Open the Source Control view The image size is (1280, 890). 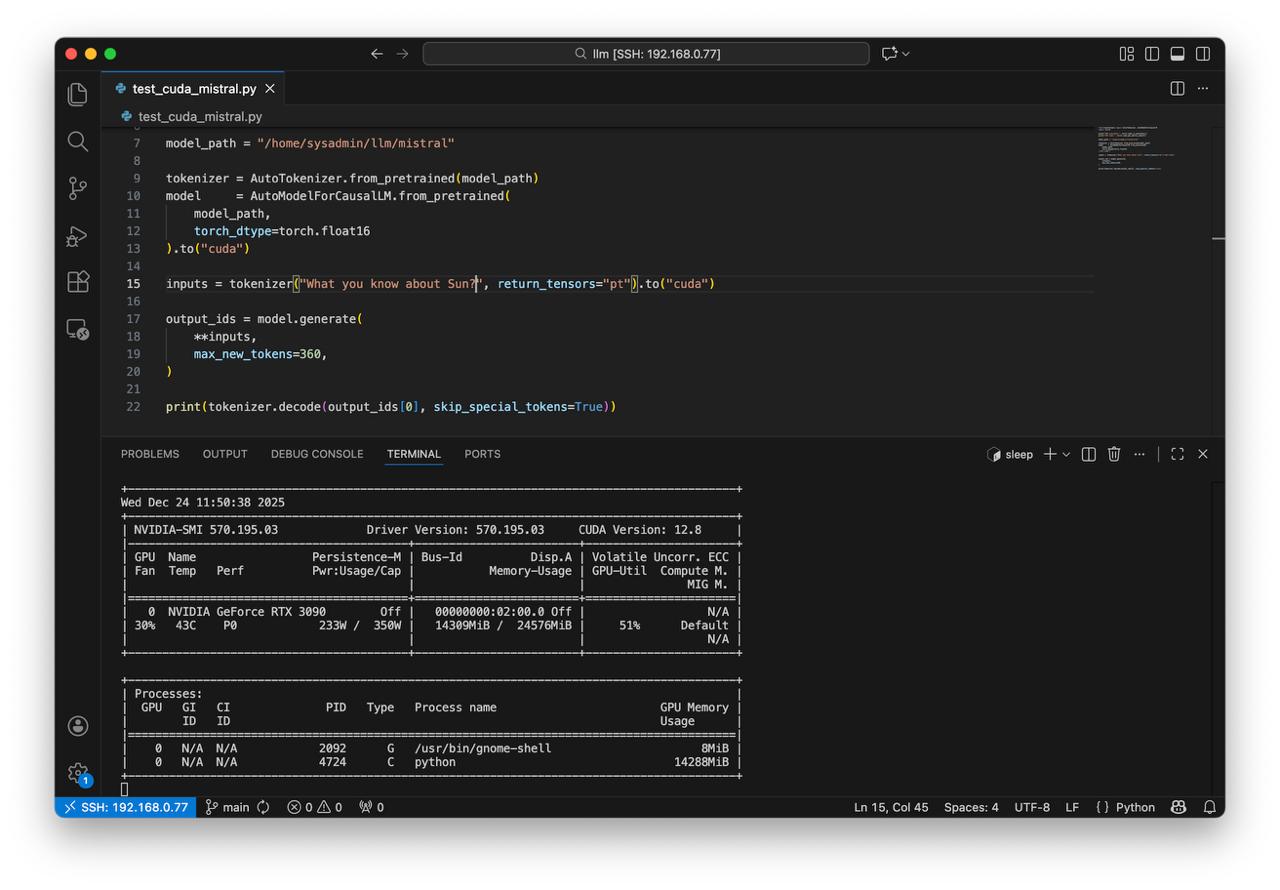pyautogui.click(x=78, y=188)
